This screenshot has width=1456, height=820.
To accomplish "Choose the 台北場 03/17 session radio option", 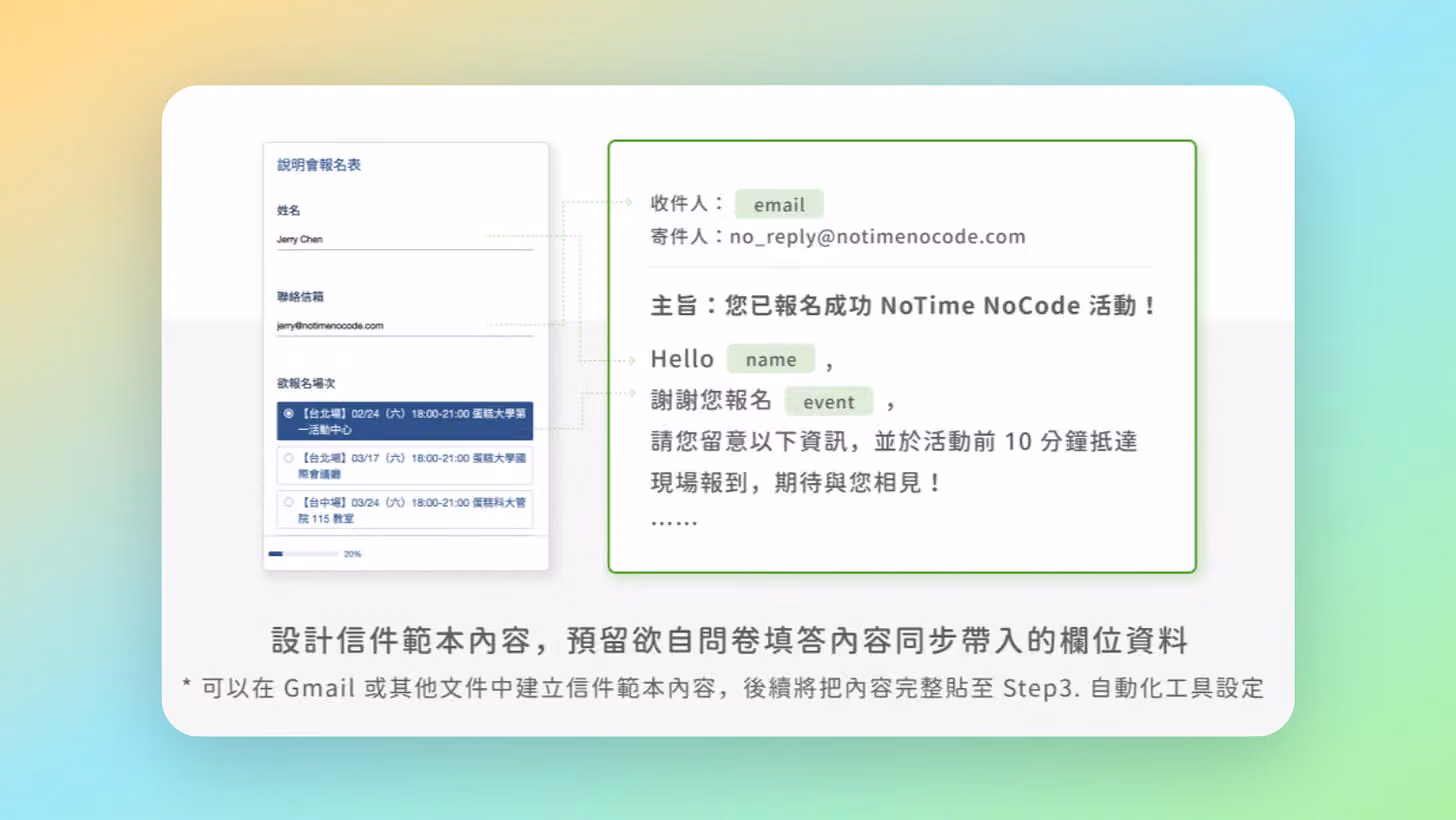I will [x=405, y=465].
